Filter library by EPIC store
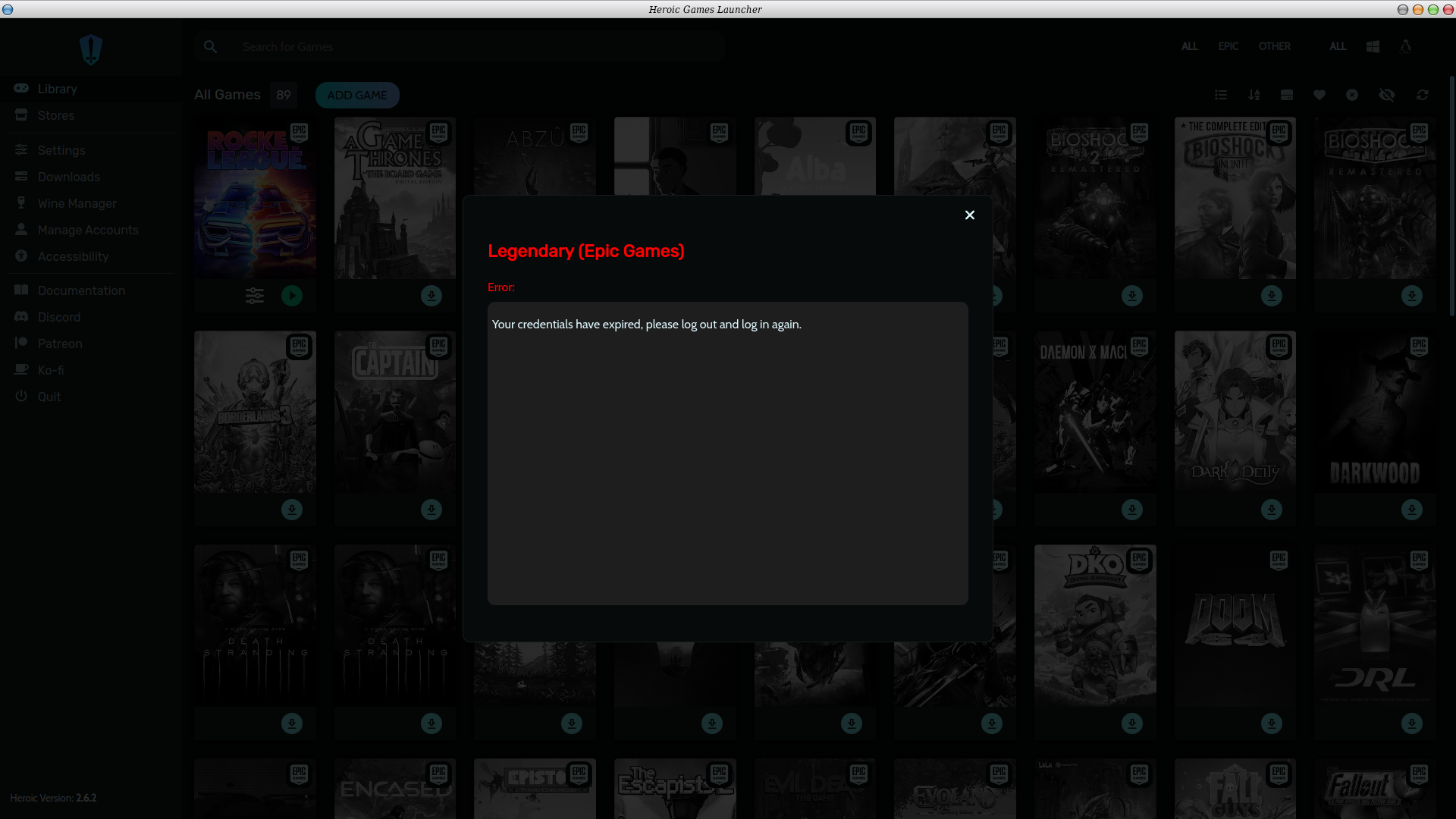Screen dimensions: 1456x819 tap(1228, 46)
